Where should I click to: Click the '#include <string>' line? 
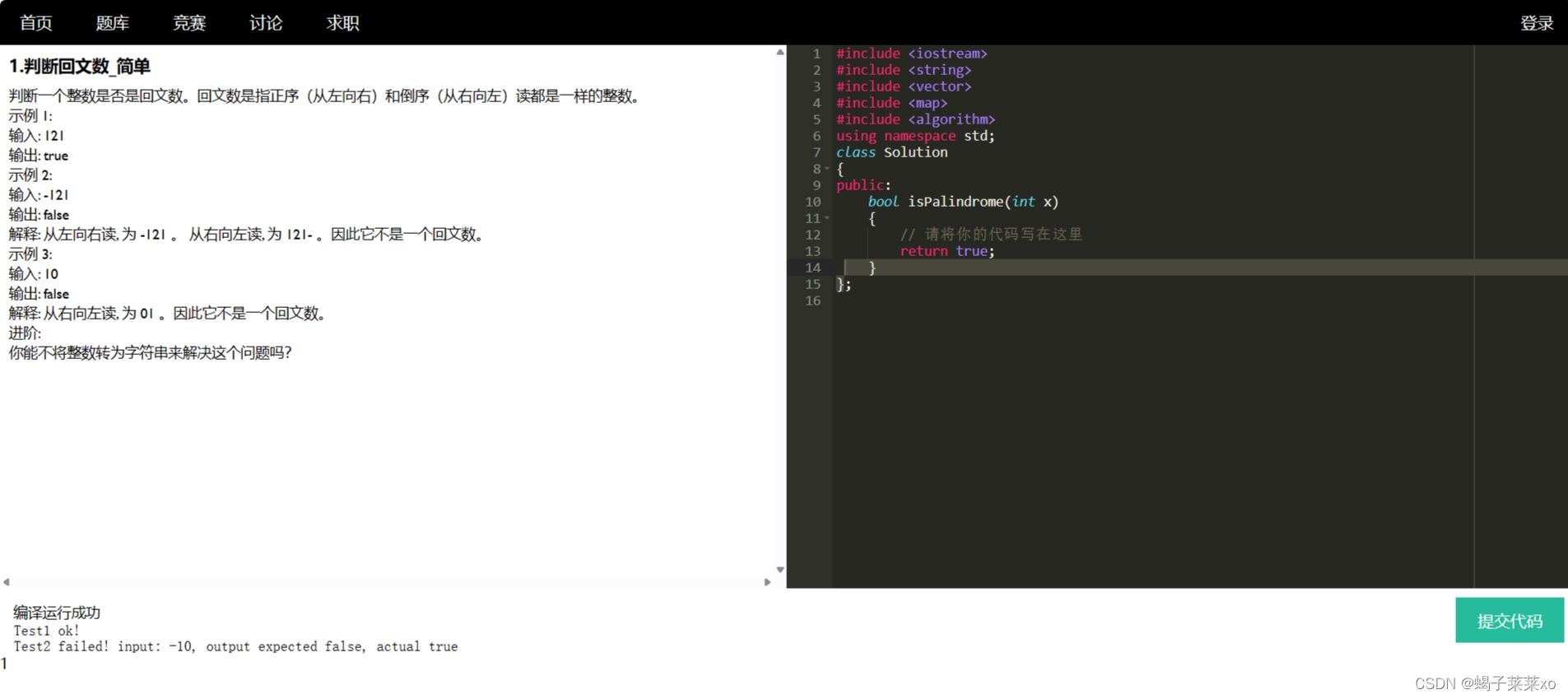(x=904, y=70)
